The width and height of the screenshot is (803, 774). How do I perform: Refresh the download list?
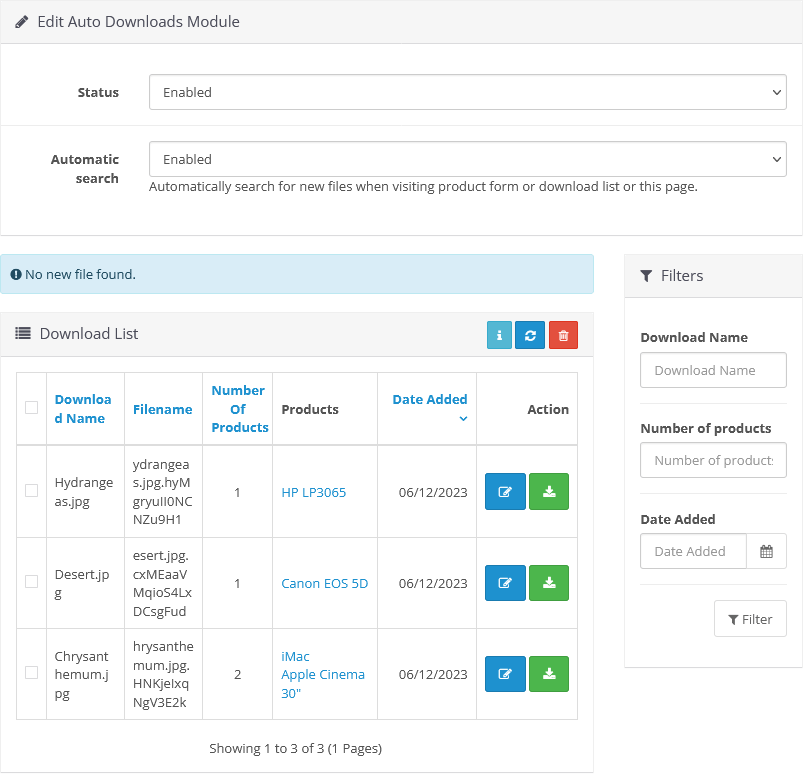(530, 335)
